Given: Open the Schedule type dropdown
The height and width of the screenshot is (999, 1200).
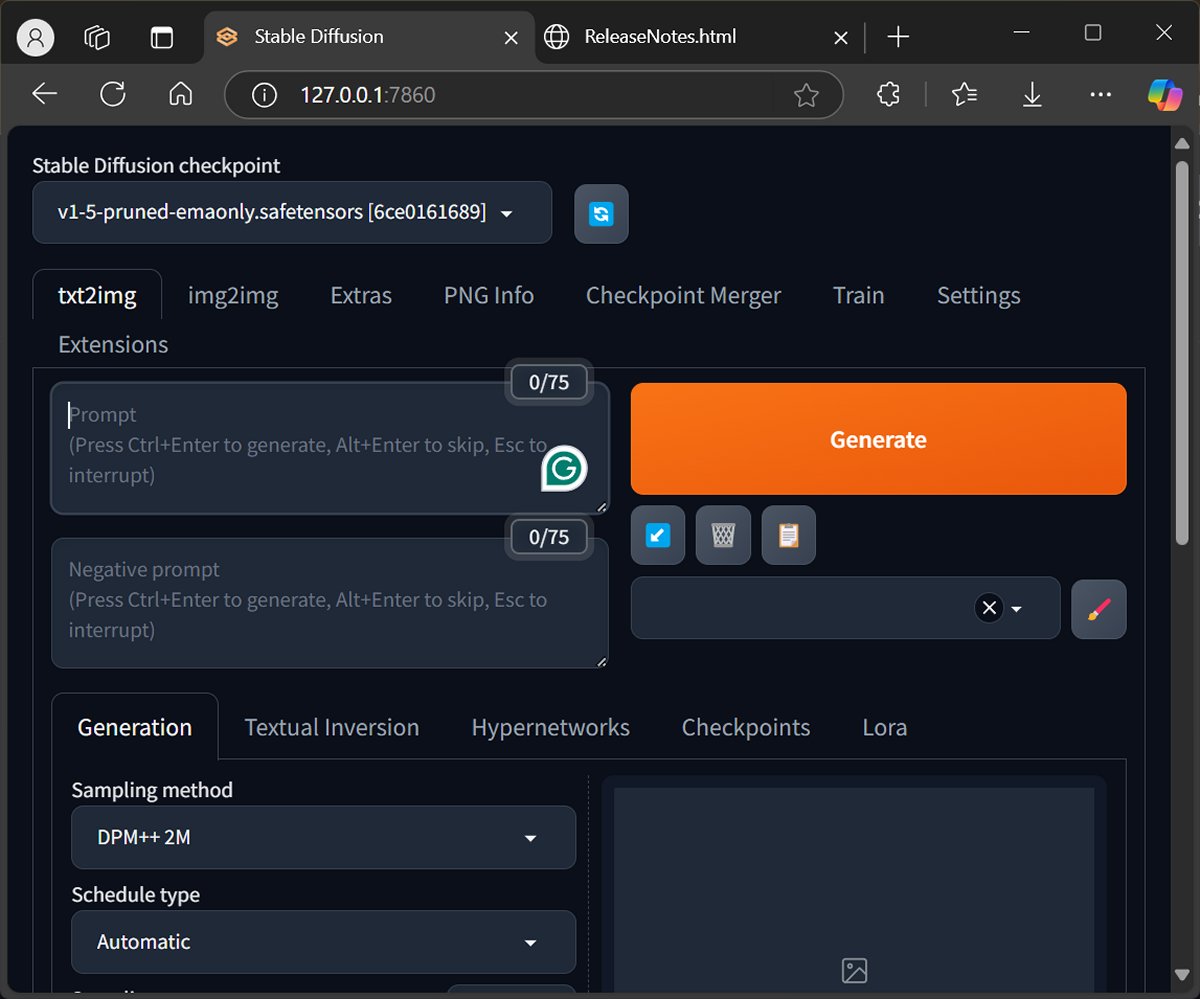Looking at the screenshot, I should [323, 942].
